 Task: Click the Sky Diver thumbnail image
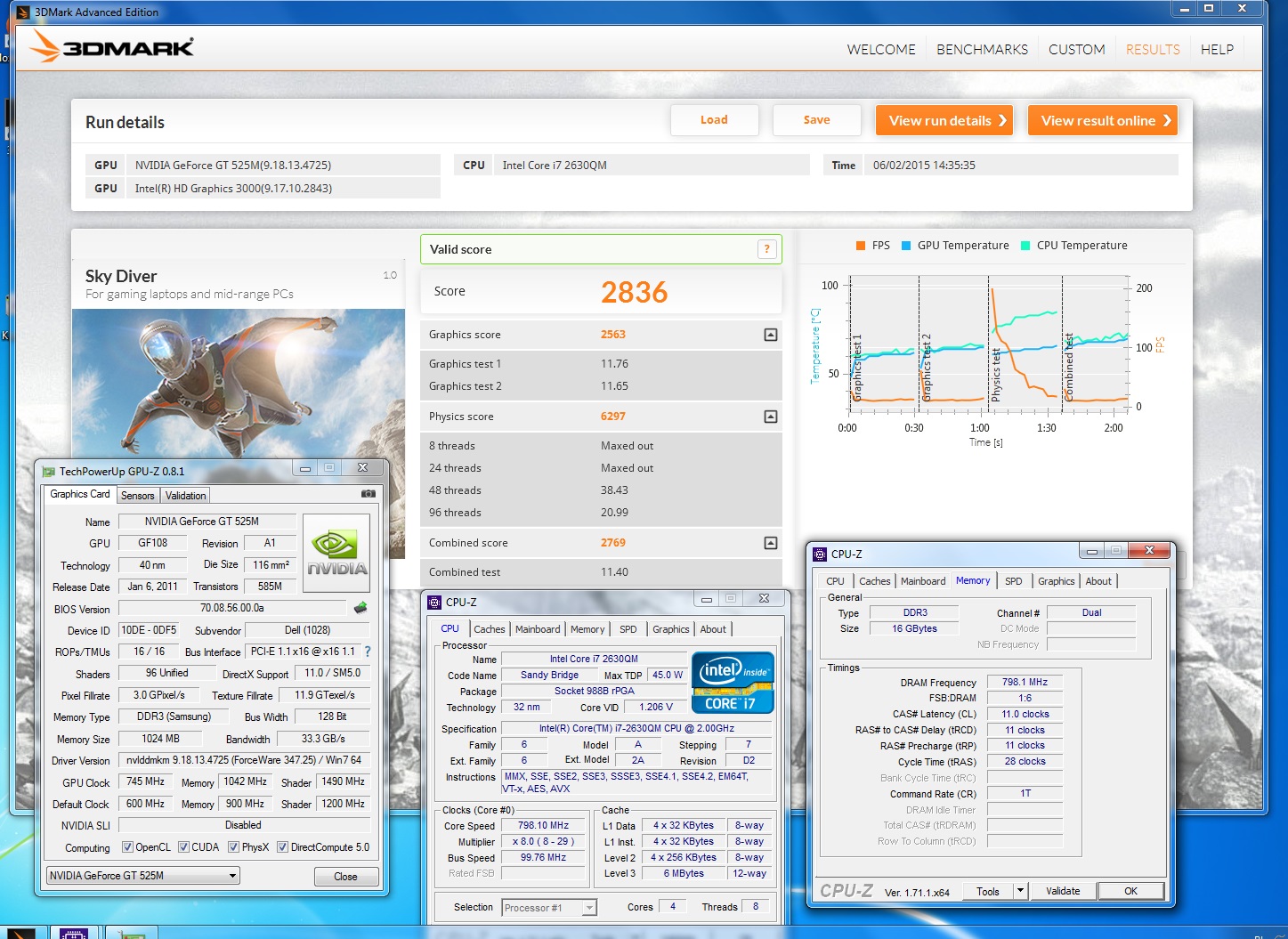click(239, 383)
